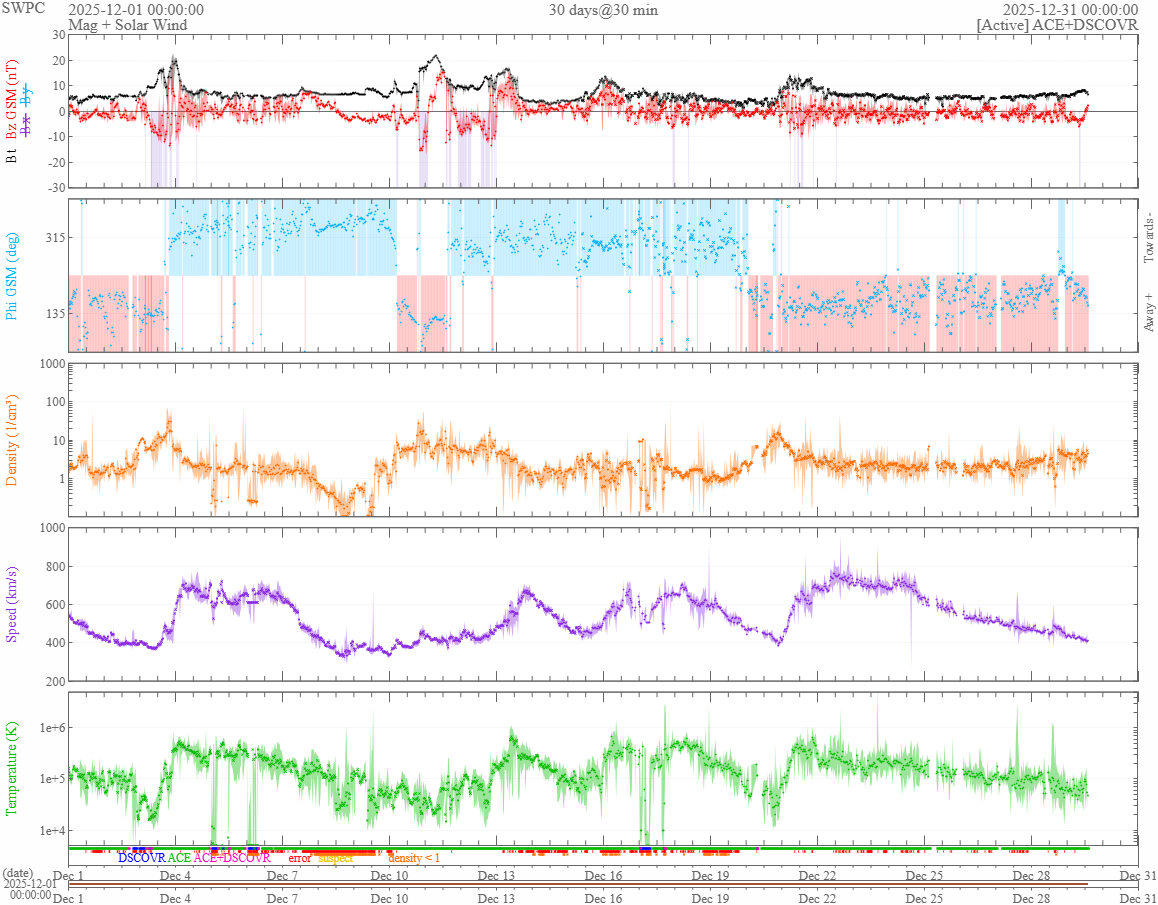Viewport: 1158px width, 905px height.
Task: Click 'Dec 31' on the bottom overview timeline
Action: (1138, 898)
